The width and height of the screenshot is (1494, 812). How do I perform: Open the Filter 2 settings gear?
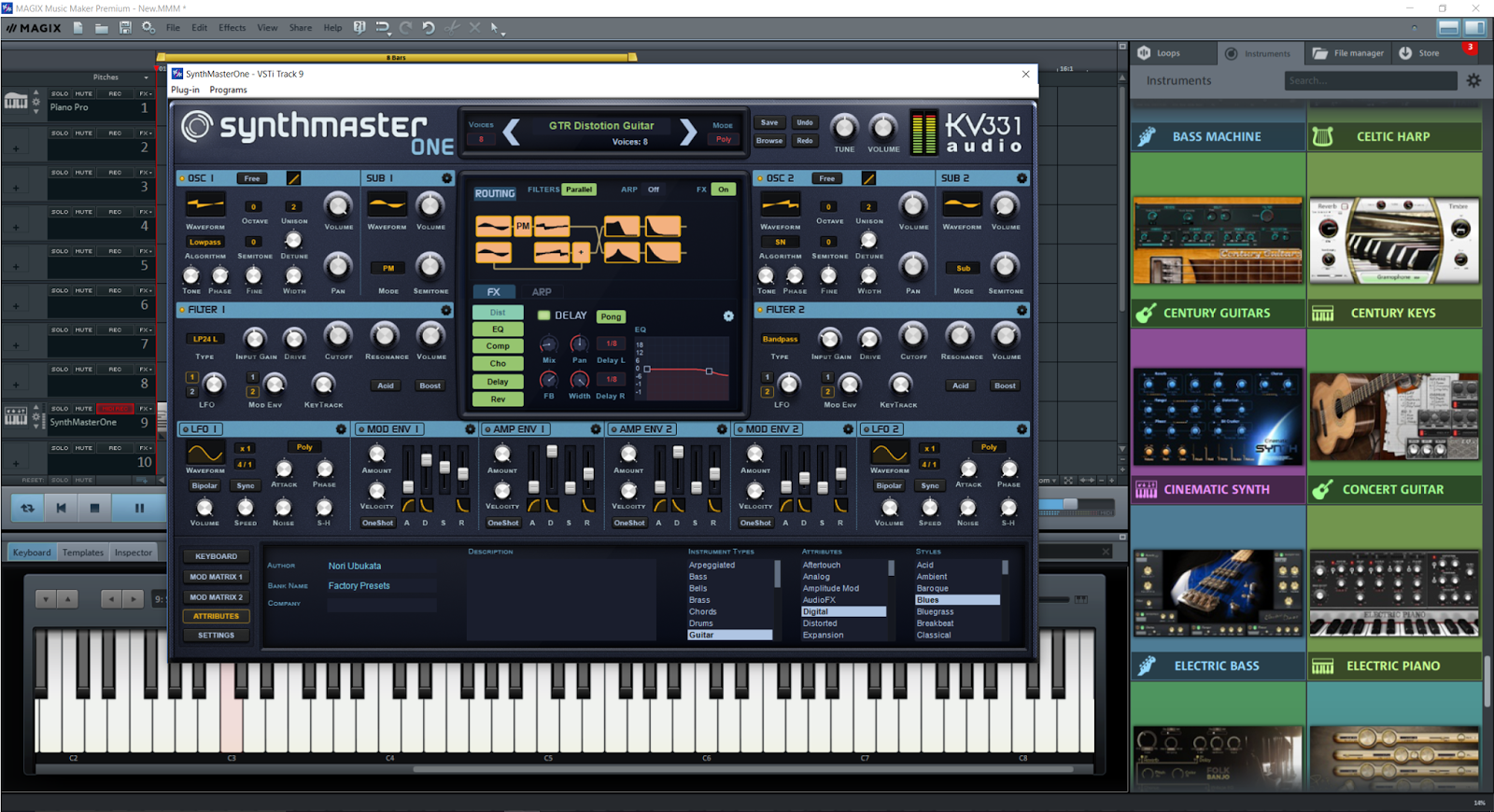1022,310
